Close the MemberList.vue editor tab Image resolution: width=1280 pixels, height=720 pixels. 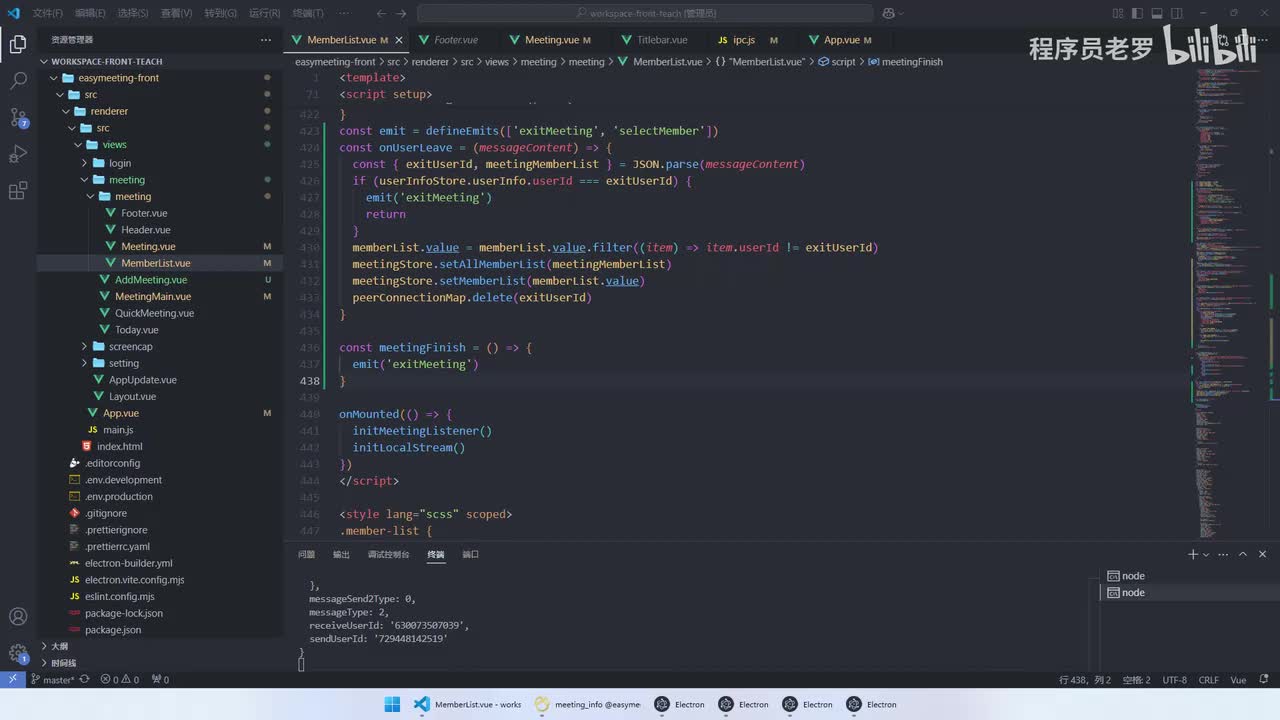(399, 40)
